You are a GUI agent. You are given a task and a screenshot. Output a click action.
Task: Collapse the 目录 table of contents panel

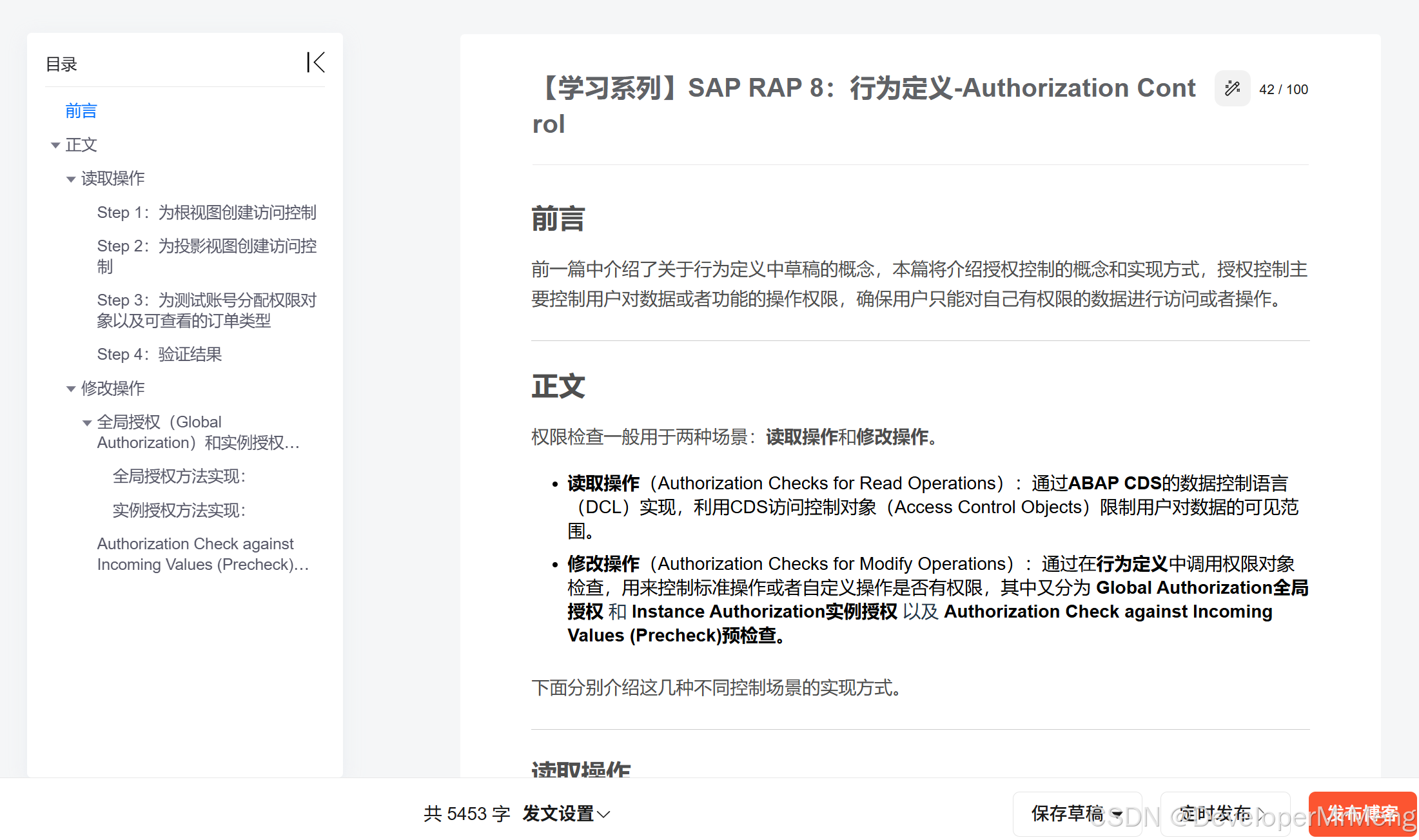point(315,63)
